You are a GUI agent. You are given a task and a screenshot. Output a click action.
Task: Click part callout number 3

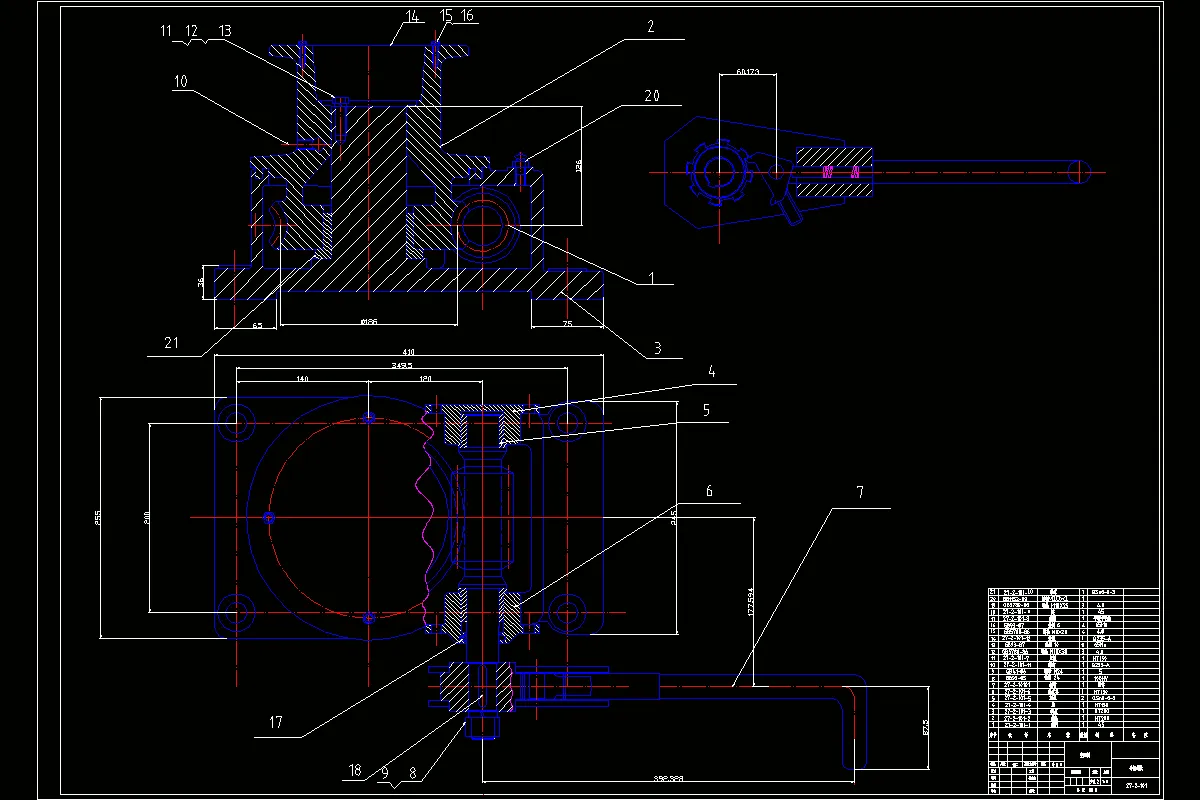click(x=656, y=348)
